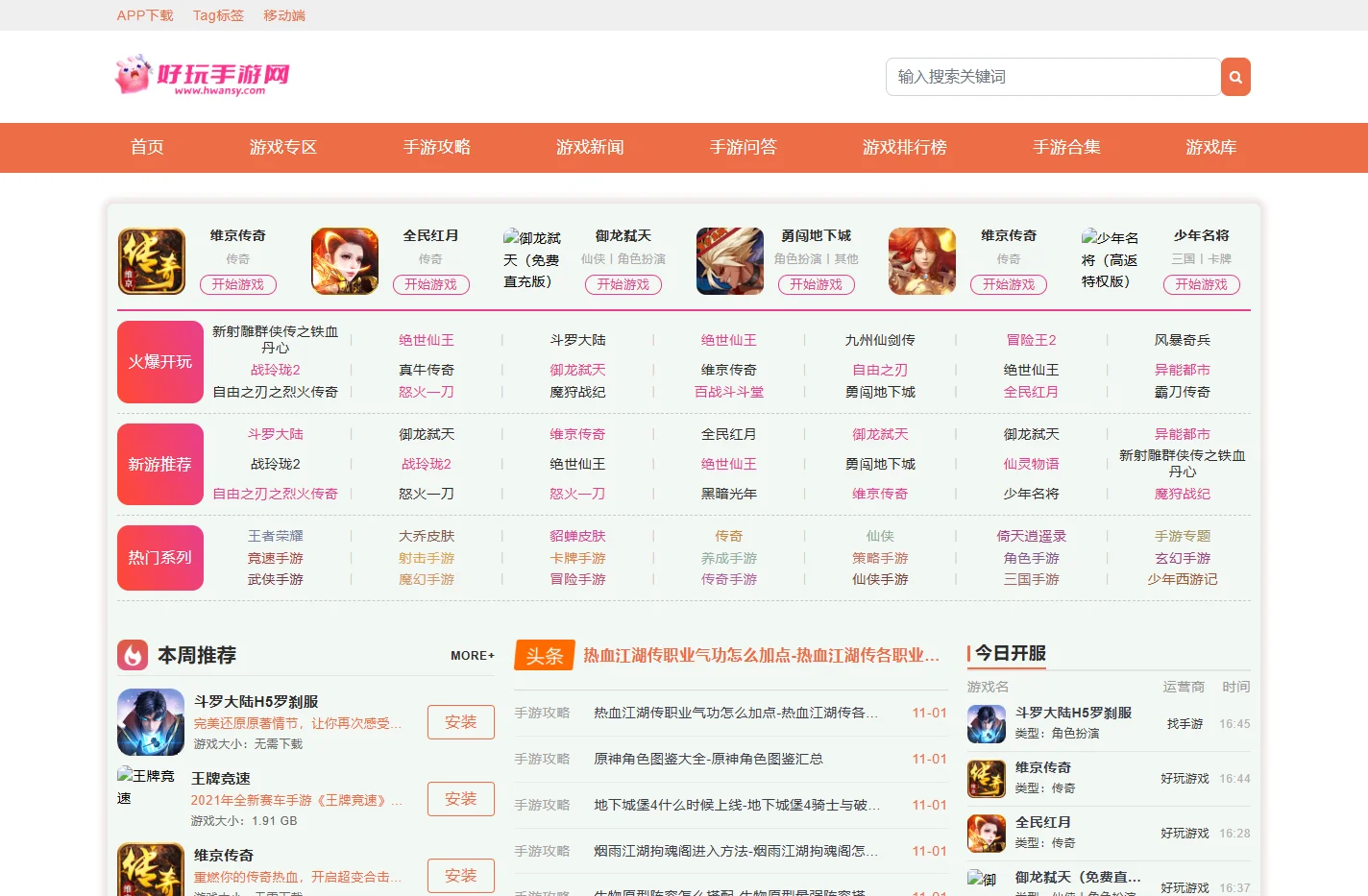Click 安装 for 王牌竞速
This screenshot has width=1368, height=896.
(461, 799)
